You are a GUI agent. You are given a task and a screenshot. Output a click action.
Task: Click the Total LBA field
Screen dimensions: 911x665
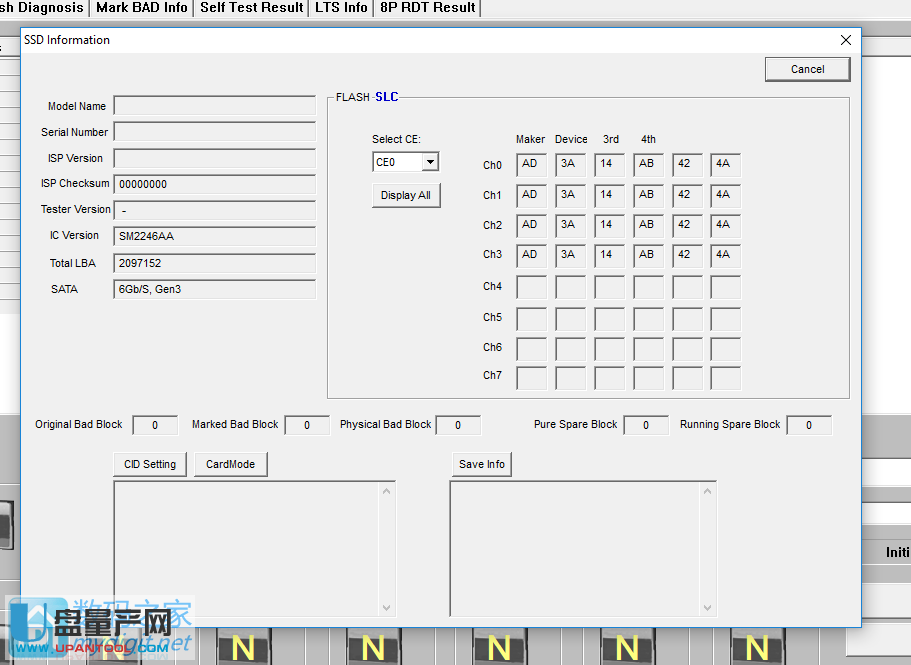[214, 263]
